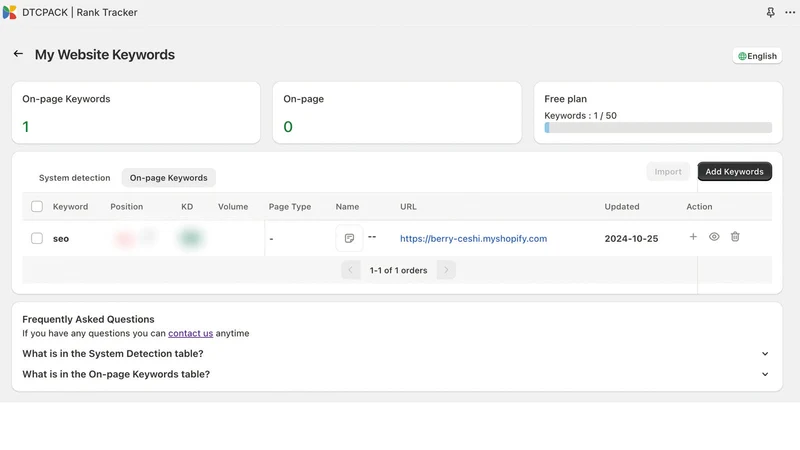Click the 2024-10-25 updated date

pyautogui.click(x=631, y=238)
